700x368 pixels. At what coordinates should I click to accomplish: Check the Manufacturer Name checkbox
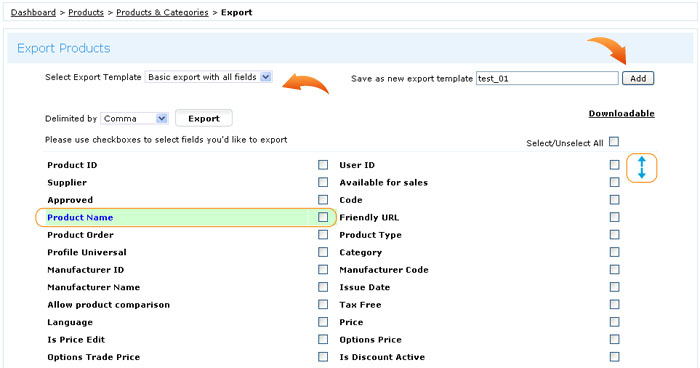point(323,287)
